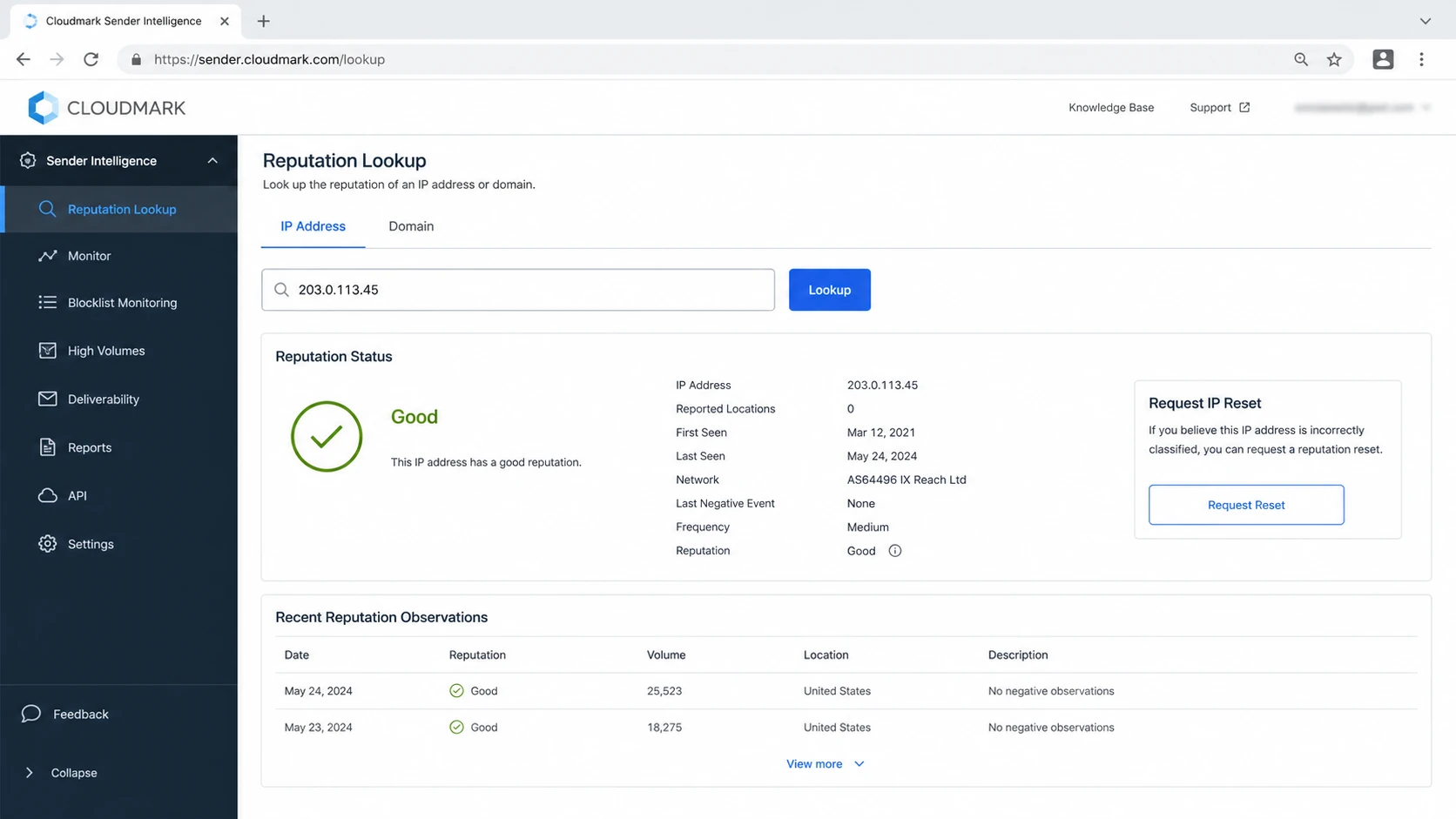
Task: Click the large green Good checkmark circle
Action: coord(327,437)
